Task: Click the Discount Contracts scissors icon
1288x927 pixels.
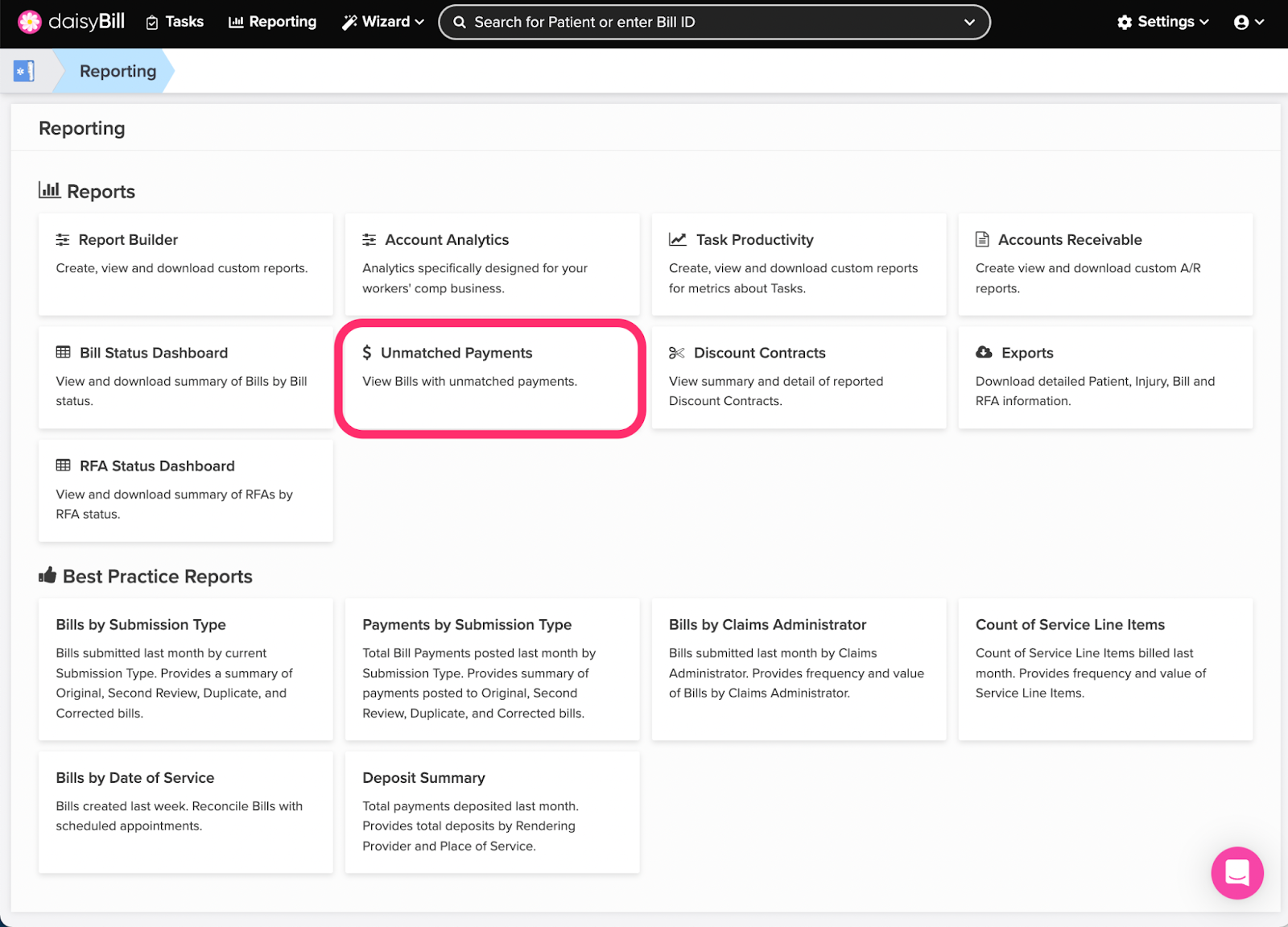Action: click(x=676, y=353)
